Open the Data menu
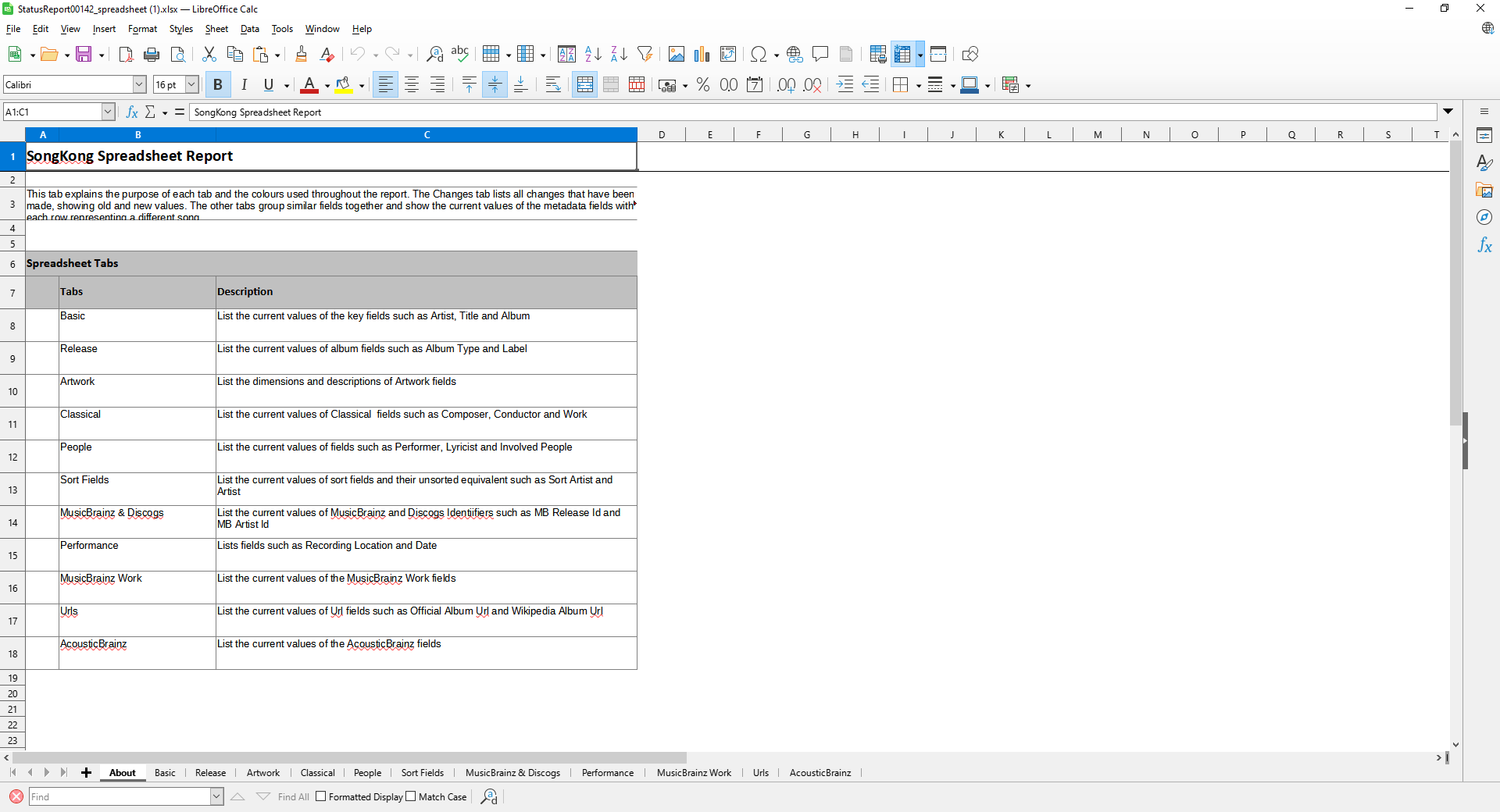1500x812 pixels. pyautogui.click(x=249, y=29)
